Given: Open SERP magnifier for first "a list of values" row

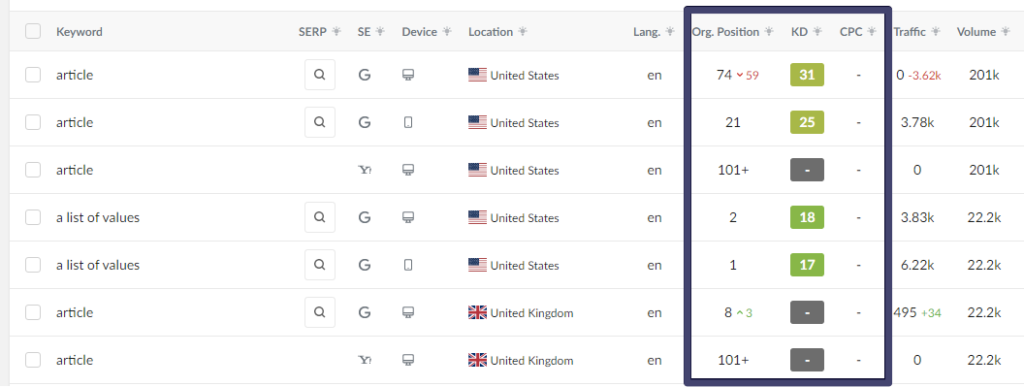Looking at the screenshot, I should click(x=319, y=217).
